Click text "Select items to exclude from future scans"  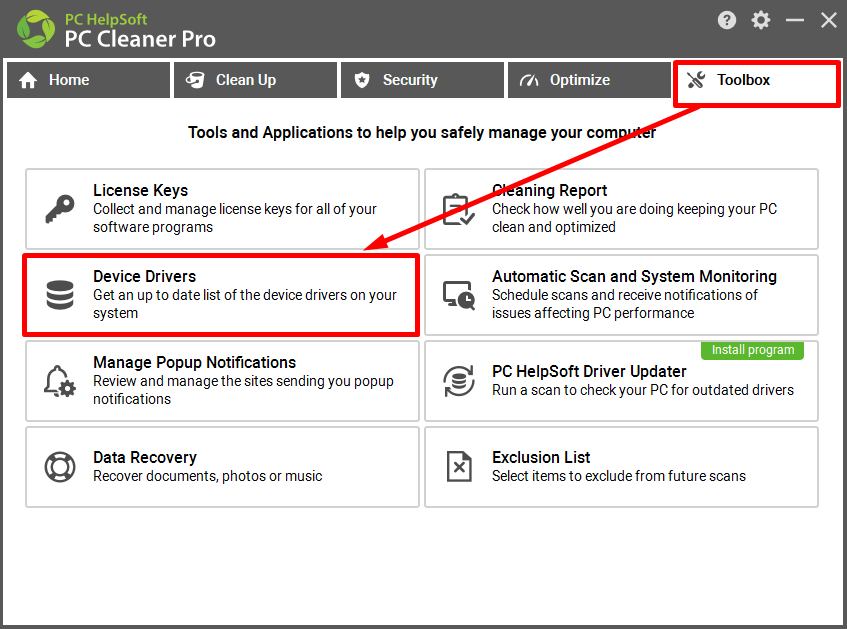click(x=619, y=476)
